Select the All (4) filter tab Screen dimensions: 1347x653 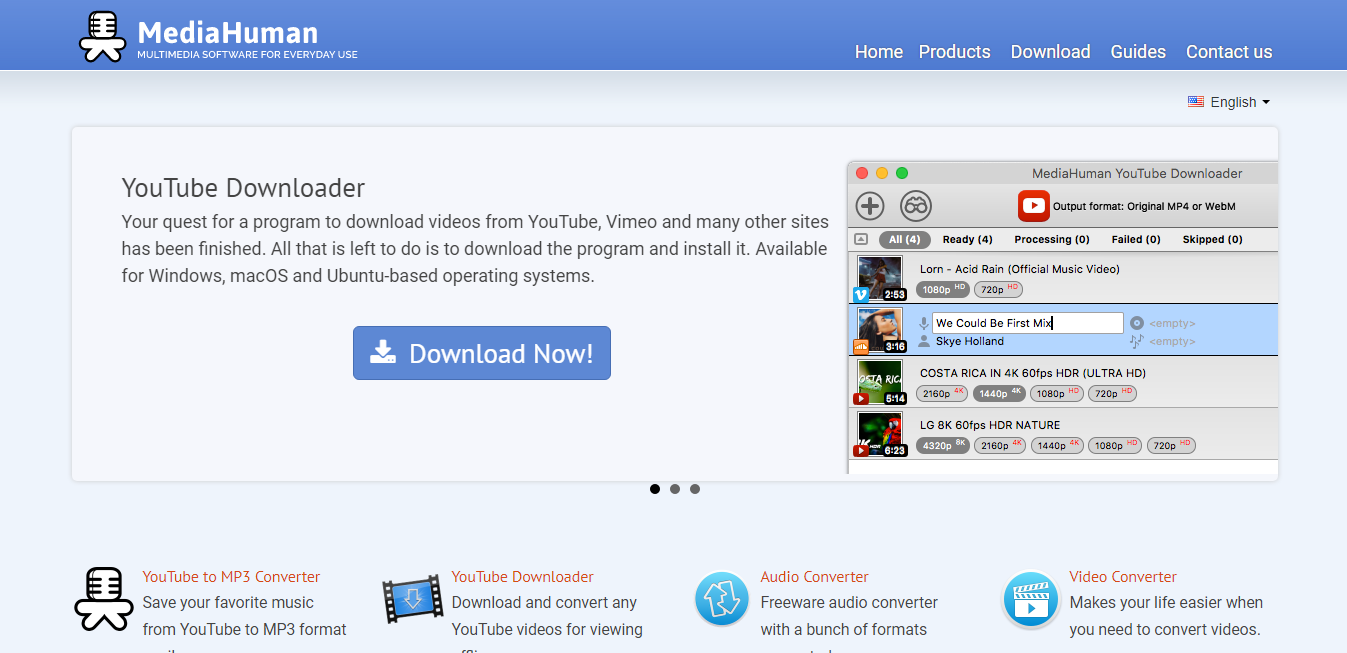pos(905,240)
